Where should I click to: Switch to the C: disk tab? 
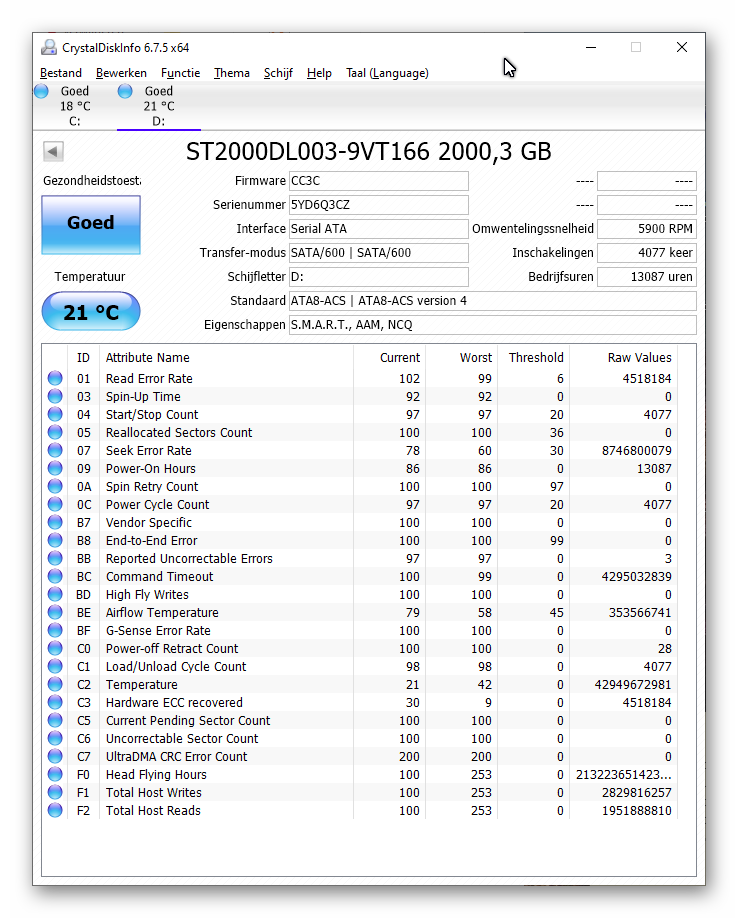pyautogui.click(x=74, y=106)
